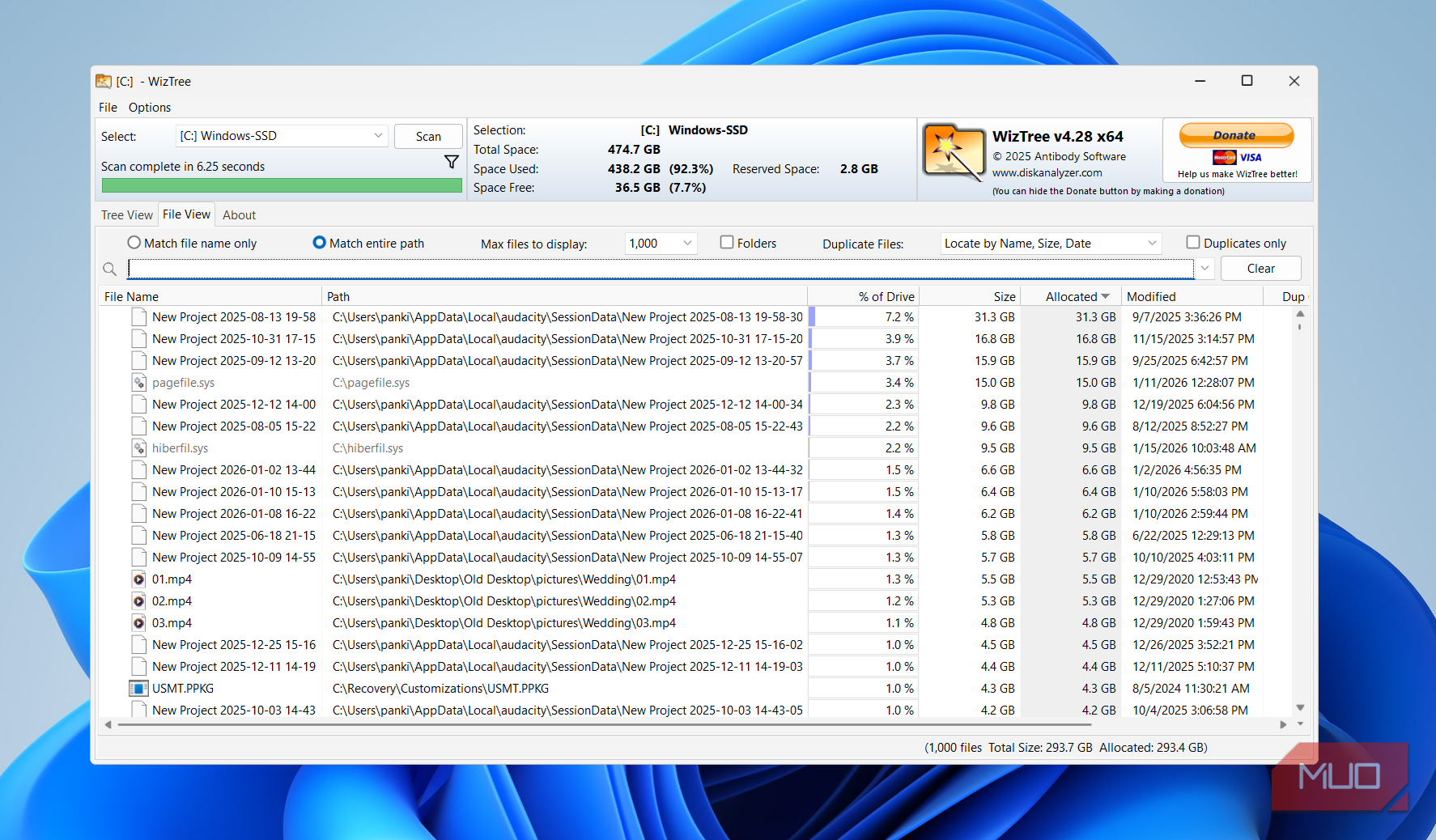
Task: Sort by File Name column header
Action: click(210, 297)
